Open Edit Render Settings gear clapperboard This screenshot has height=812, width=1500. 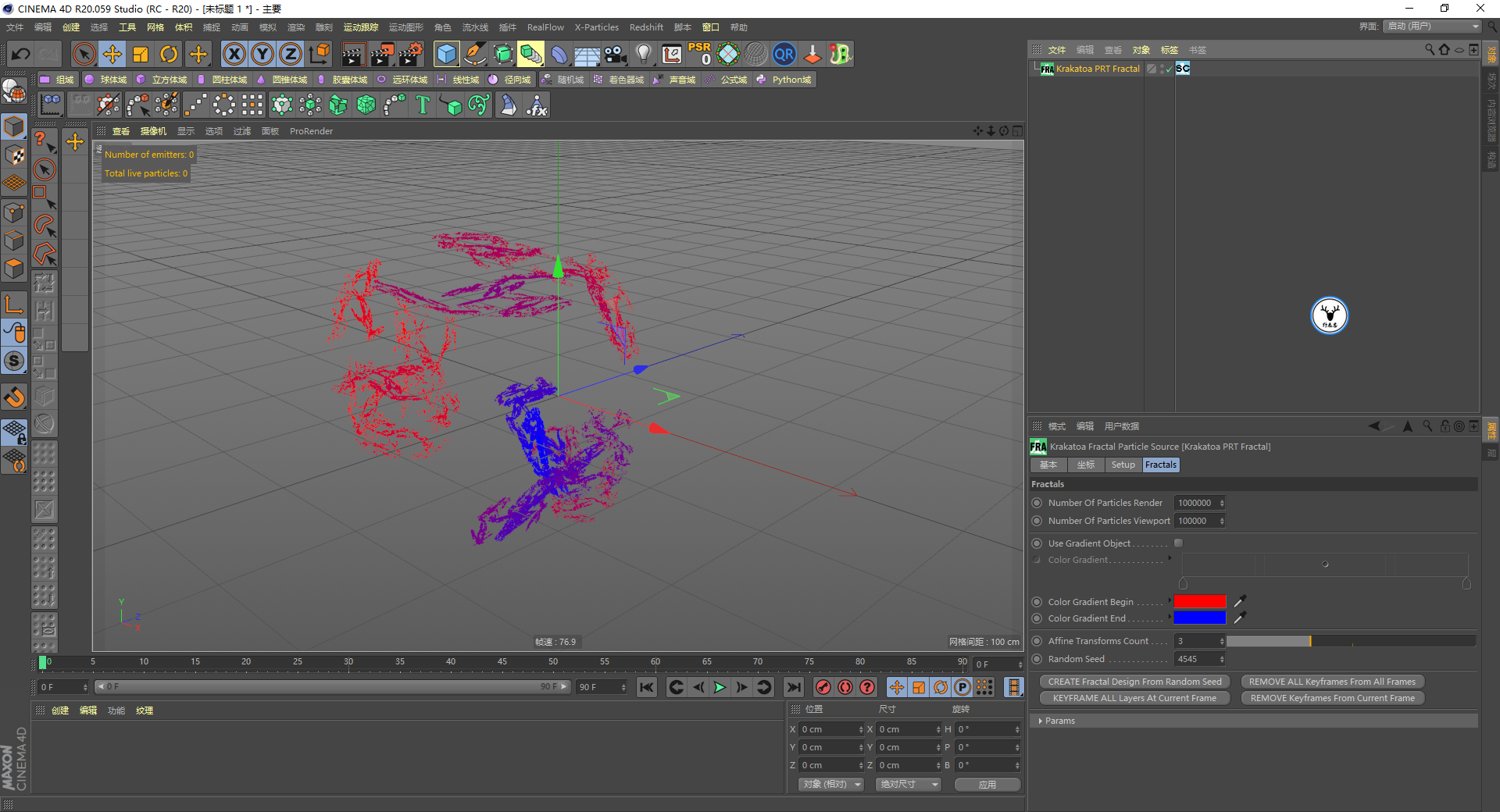(x=411, y=54)
